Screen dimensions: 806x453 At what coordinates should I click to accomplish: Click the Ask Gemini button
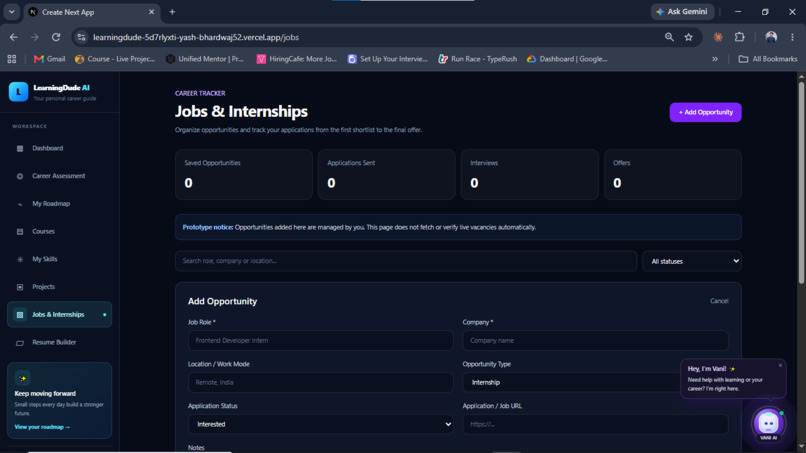coord(682,12)
